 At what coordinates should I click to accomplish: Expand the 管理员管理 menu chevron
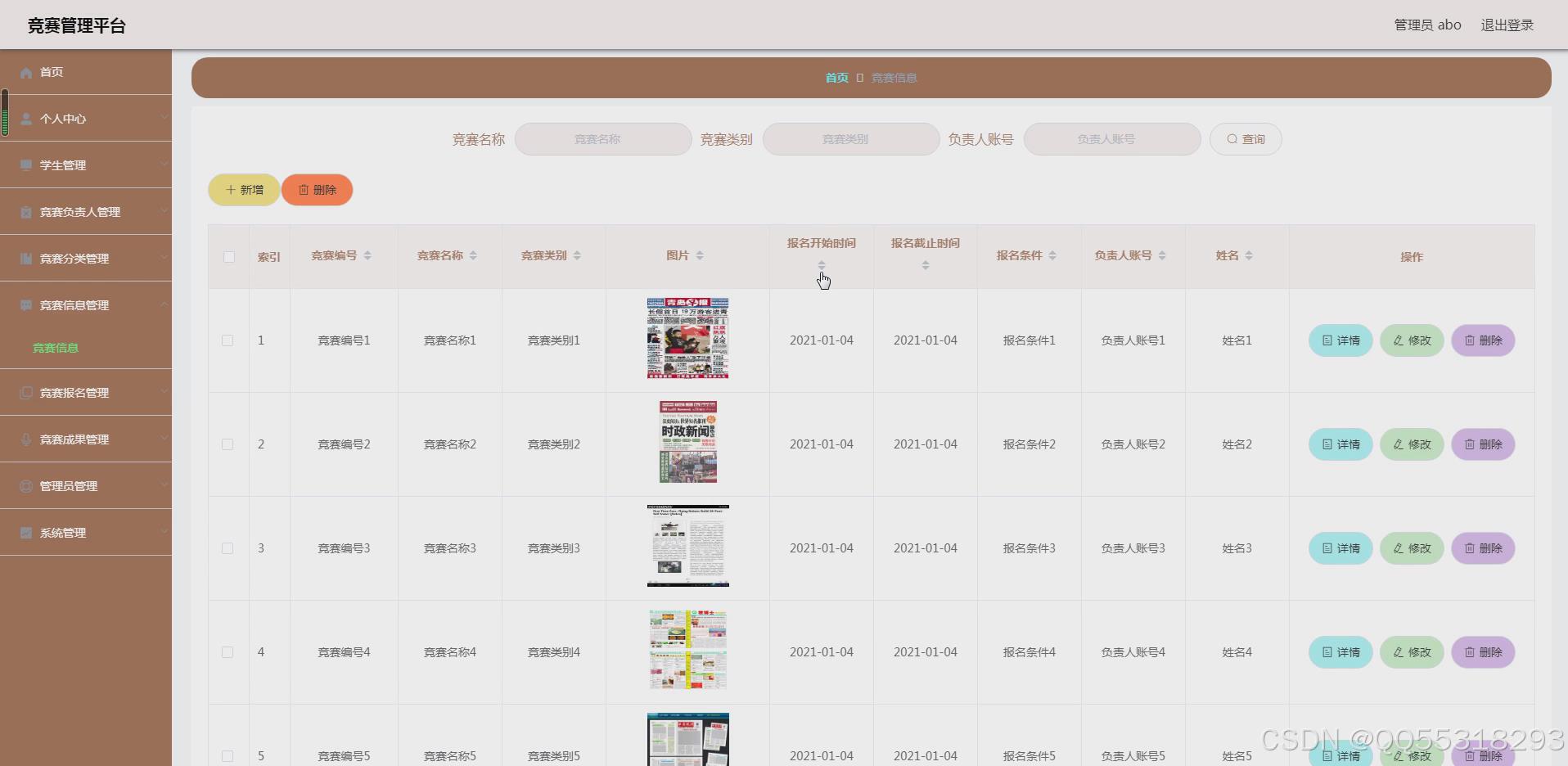coord(164,485)
